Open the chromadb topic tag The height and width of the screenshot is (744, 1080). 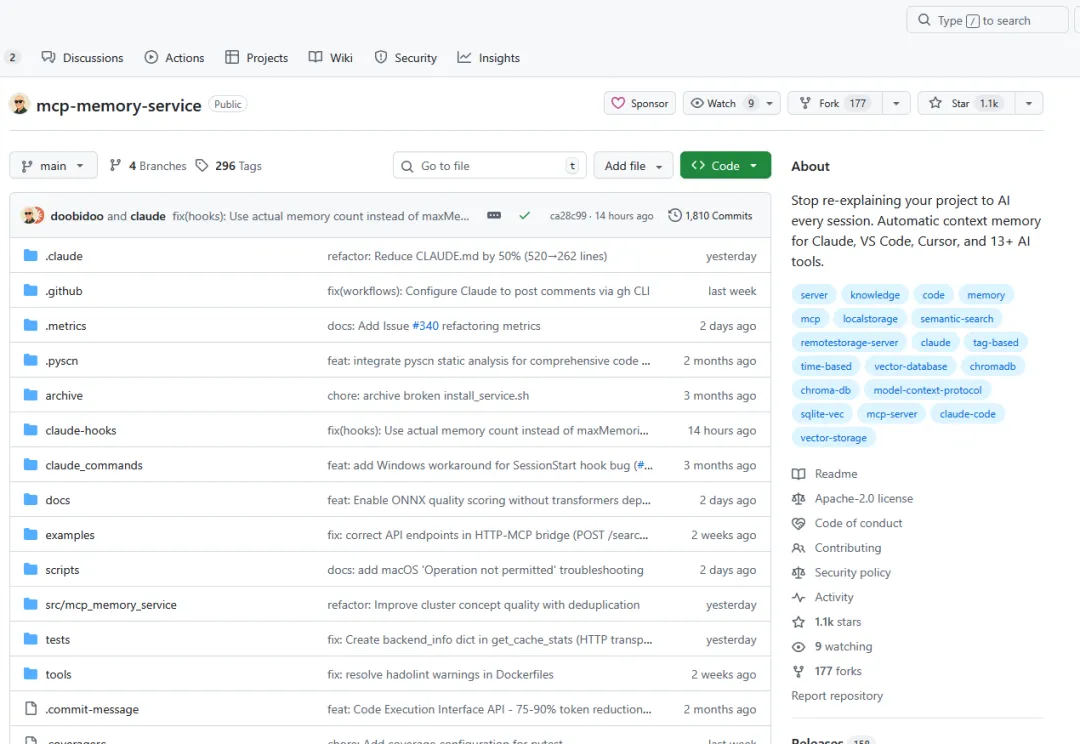click(992, 366)
